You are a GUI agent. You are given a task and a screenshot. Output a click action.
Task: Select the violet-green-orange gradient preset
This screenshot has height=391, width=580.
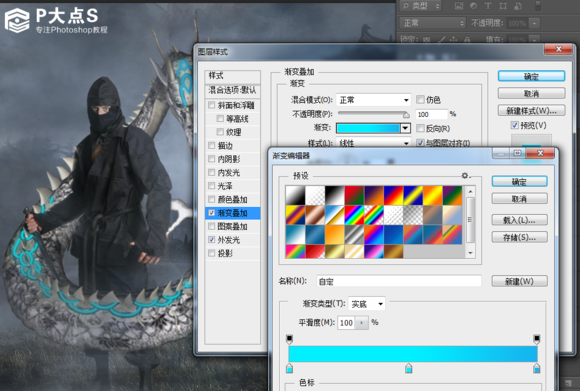click(452, 195)
